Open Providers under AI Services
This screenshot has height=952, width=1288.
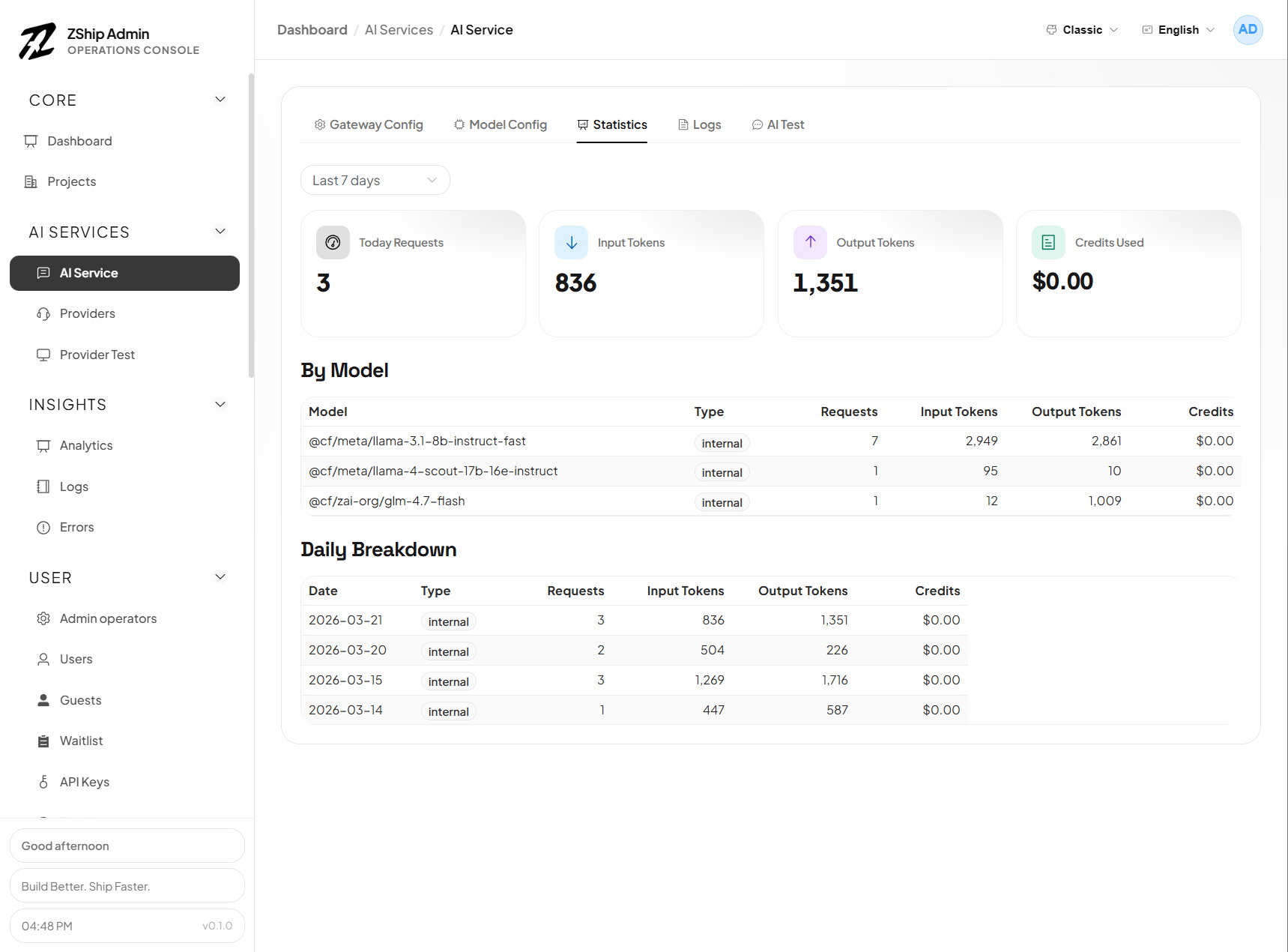(x=87, y=313)
